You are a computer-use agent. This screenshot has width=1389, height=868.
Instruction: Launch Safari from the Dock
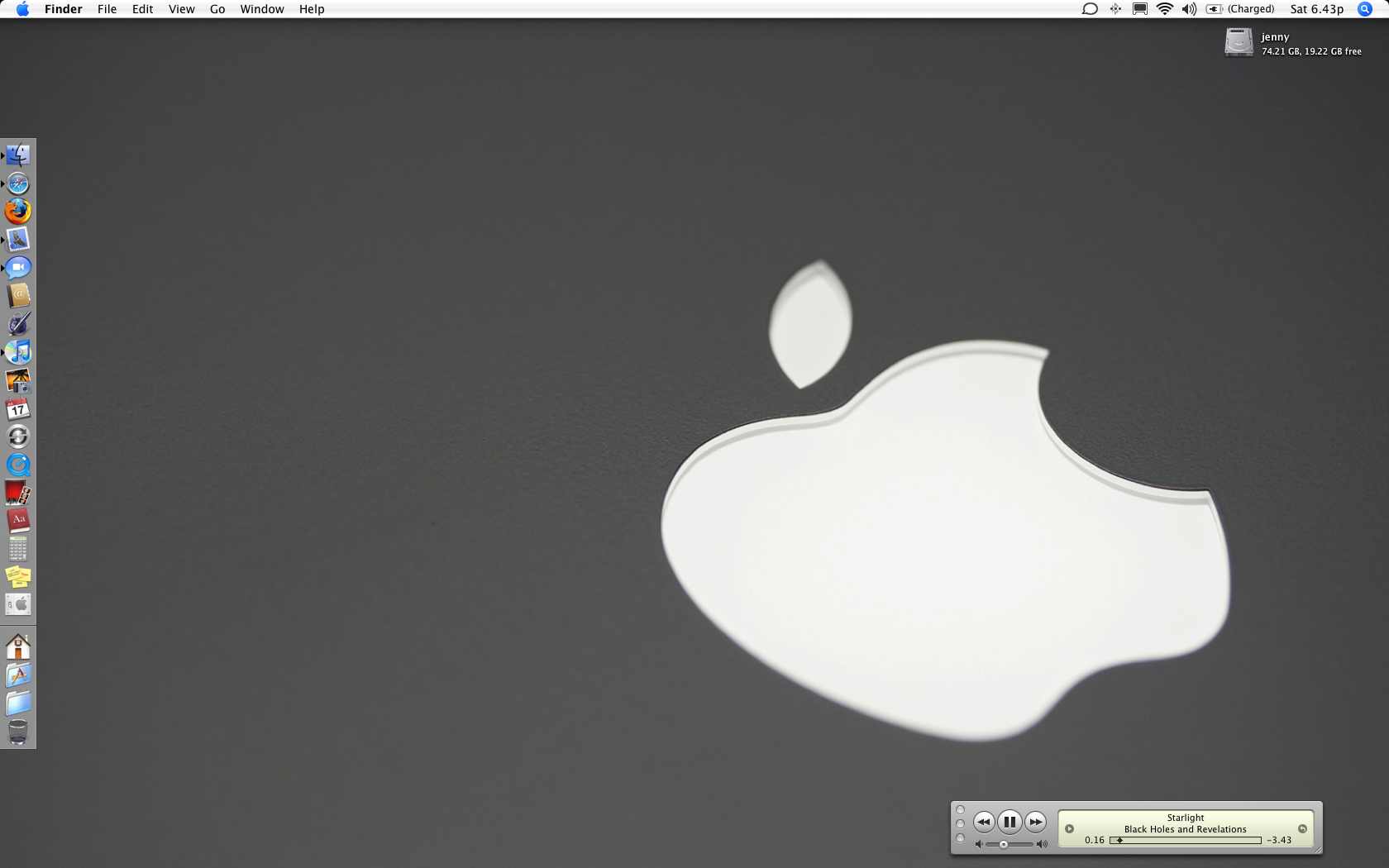tap(18, 184)
